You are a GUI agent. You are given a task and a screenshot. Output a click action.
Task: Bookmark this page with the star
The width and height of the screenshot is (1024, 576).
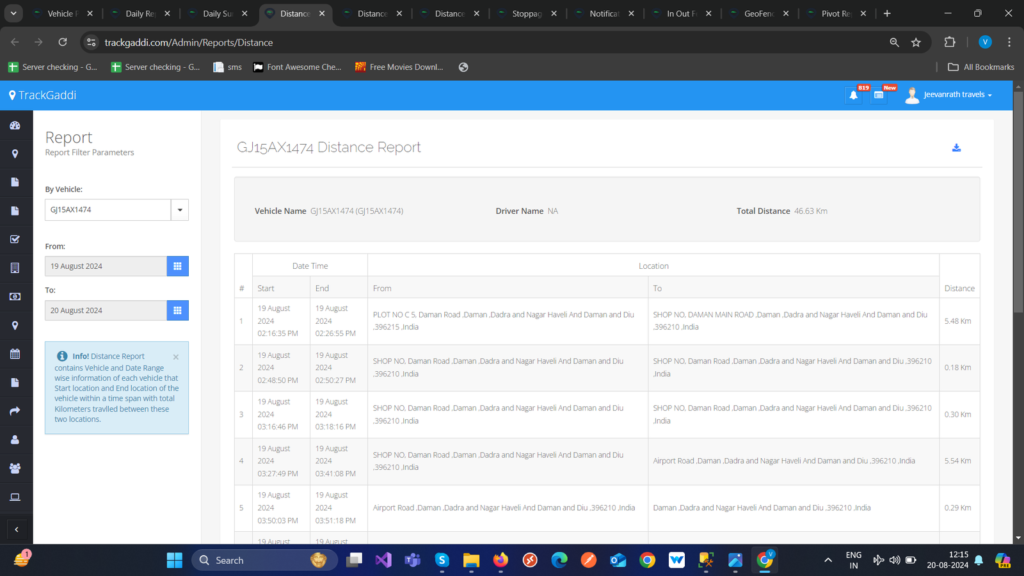(x=916, y=42)
